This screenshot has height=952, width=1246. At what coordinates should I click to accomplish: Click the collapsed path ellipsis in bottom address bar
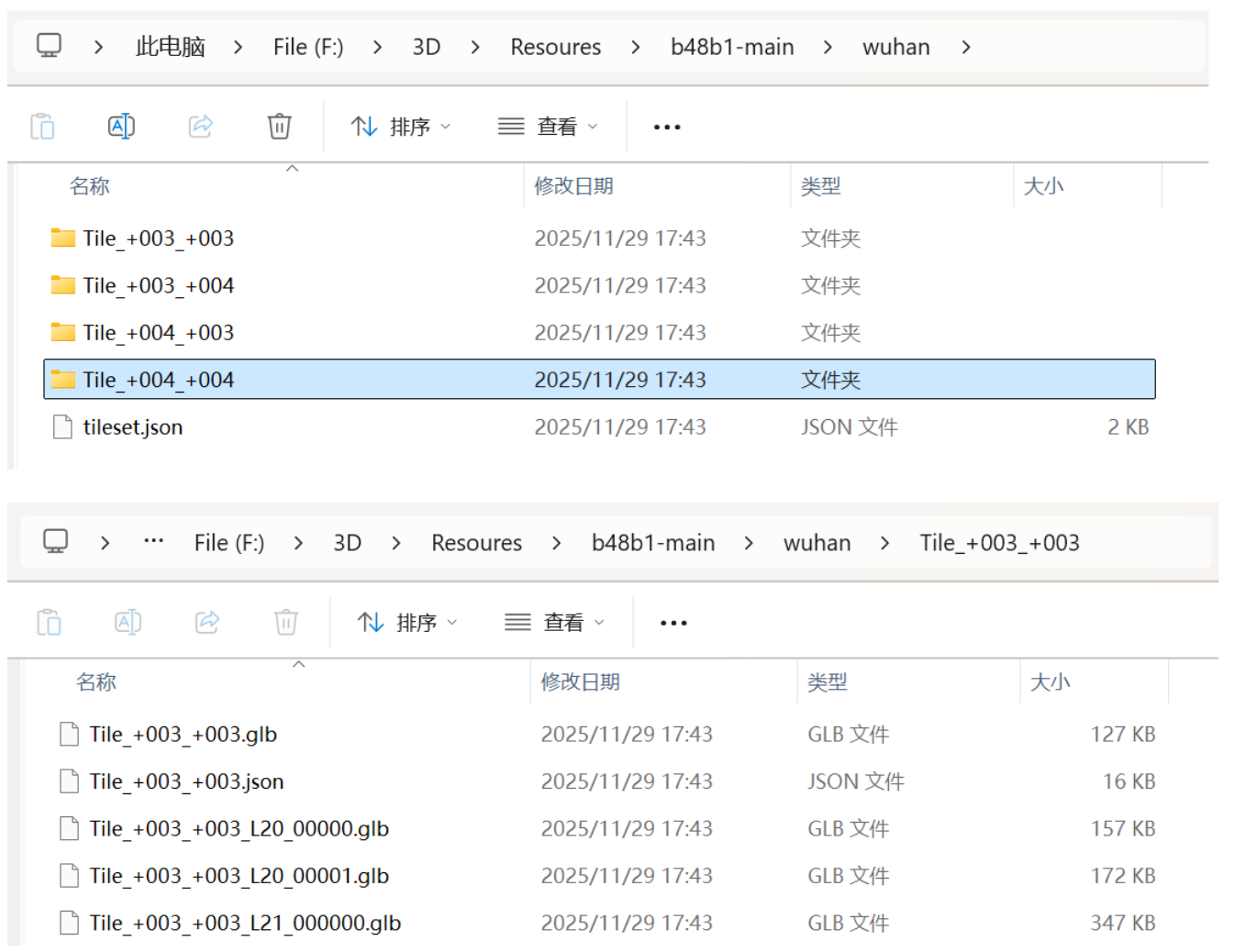point(153,541)
